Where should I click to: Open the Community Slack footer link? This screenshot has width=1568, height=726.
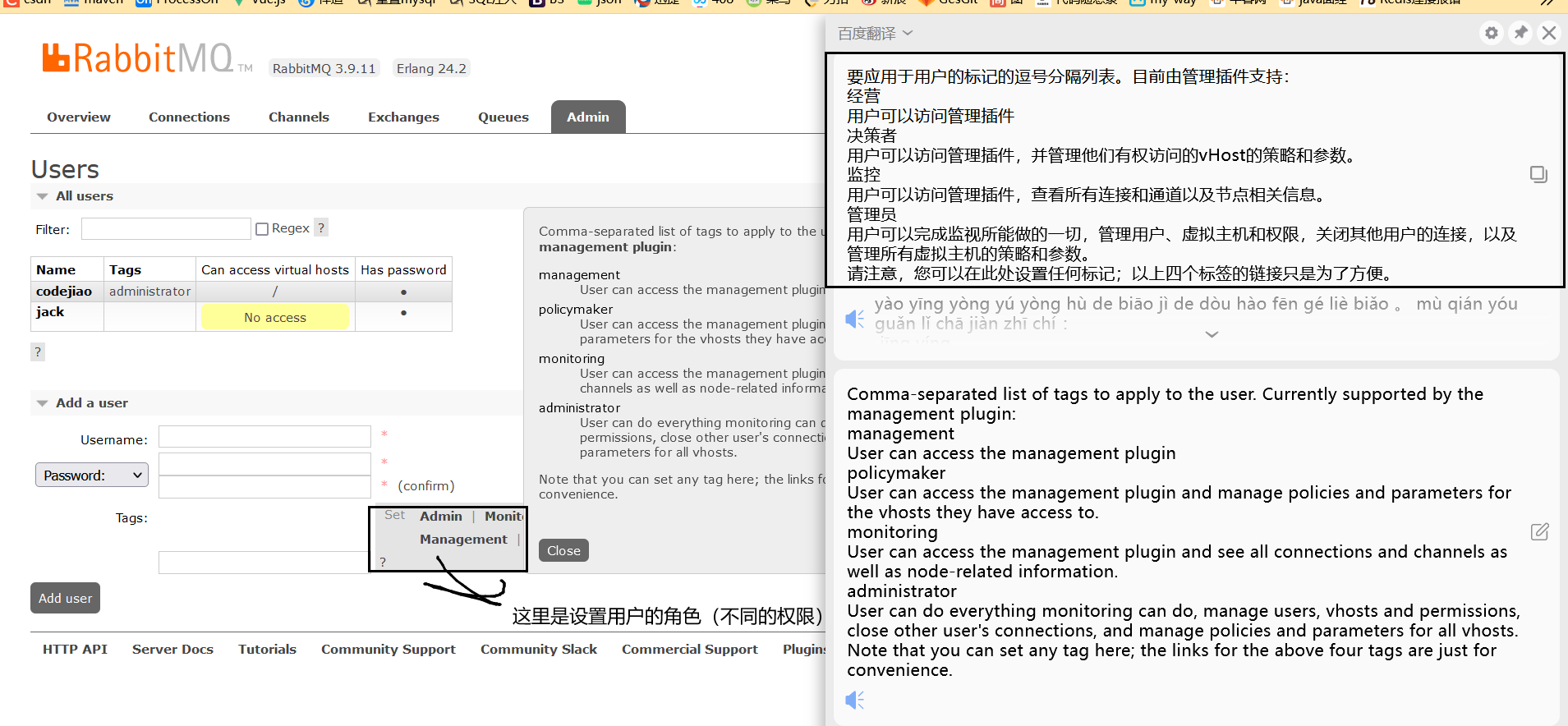pos(539,649)
